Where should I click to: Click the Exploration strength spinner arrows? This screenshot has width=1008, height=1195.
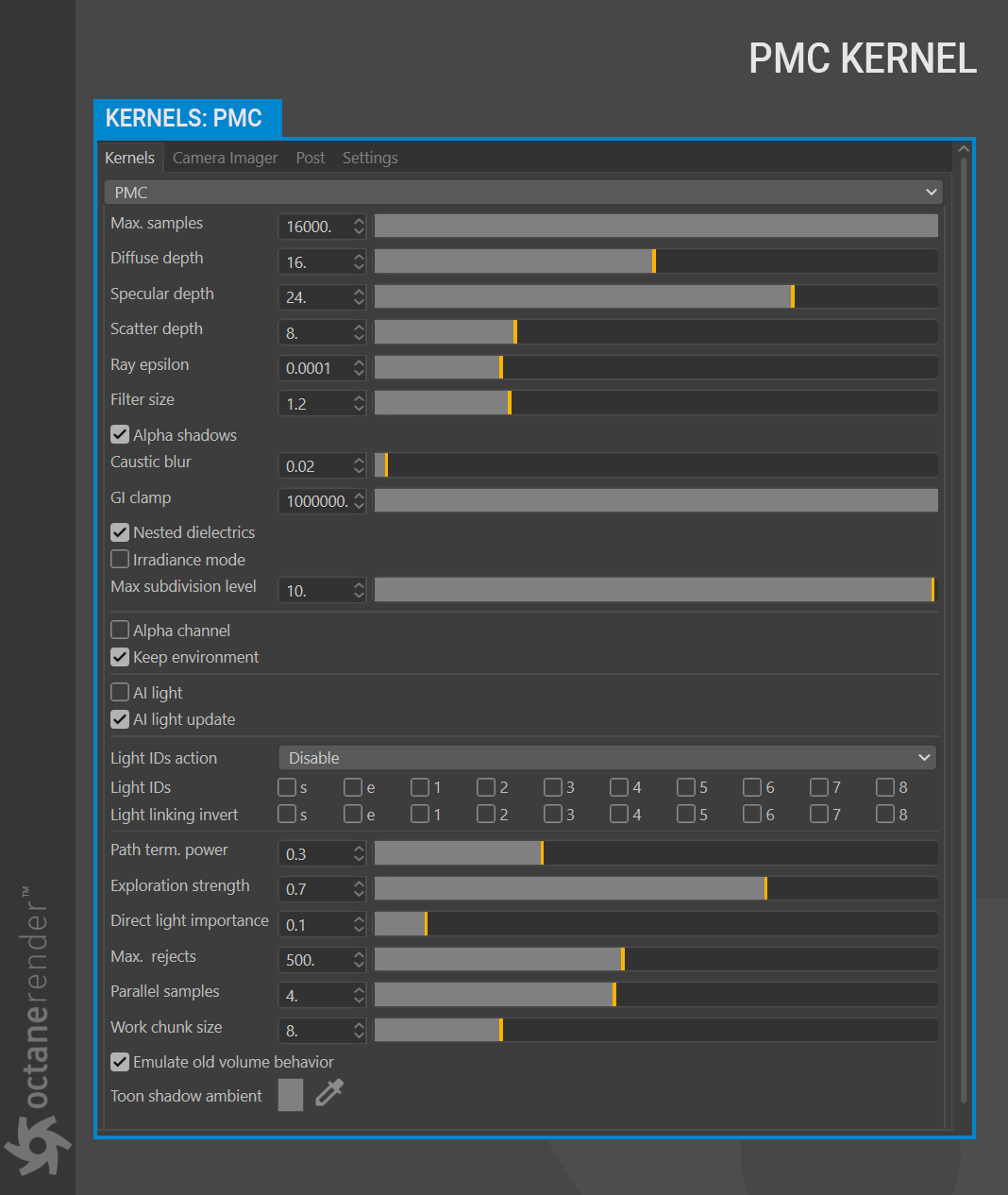click(359, 889)
